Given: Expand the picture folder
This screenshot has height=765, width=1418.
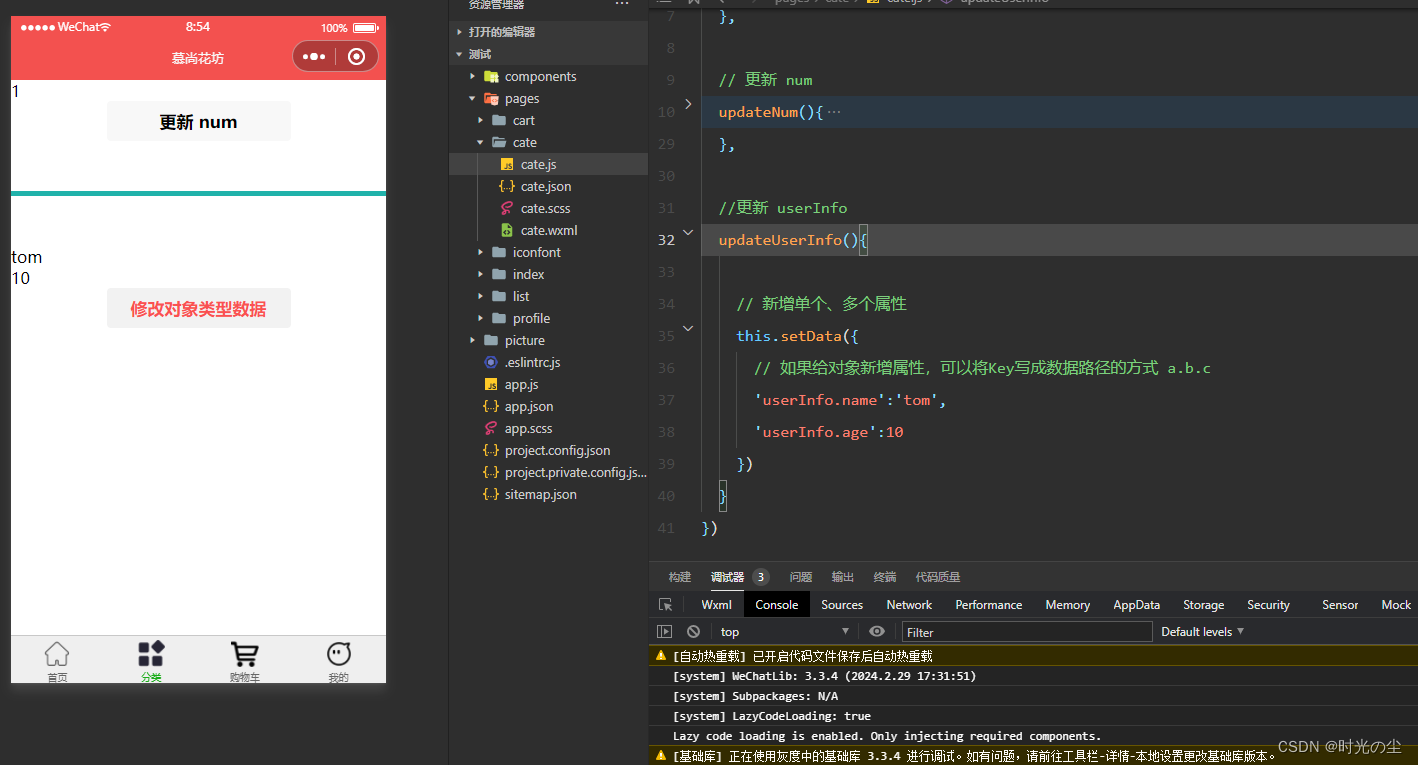Looking at the screenshot, I should tap(548, 340).
